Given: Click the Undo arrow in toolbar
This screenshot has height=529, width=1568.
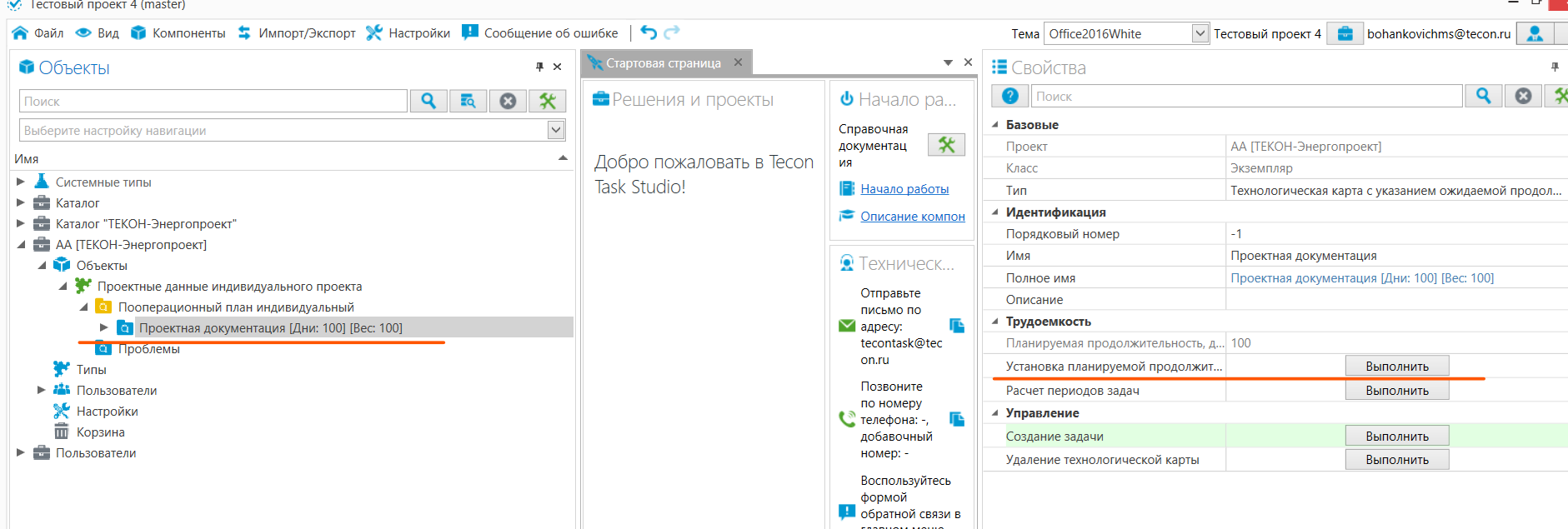Looking at the screenshot, I should click(x=649, y=32).
